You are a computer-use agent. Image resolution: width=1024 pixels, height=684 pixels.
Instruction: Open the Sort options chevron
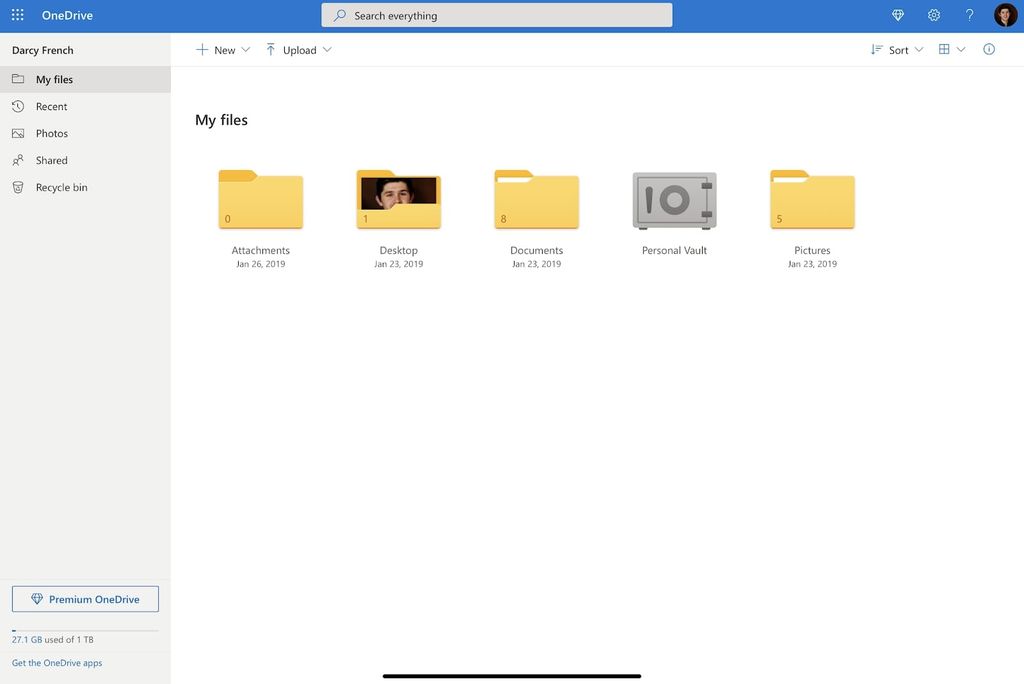pyautogui.click(x=918, y=48)
